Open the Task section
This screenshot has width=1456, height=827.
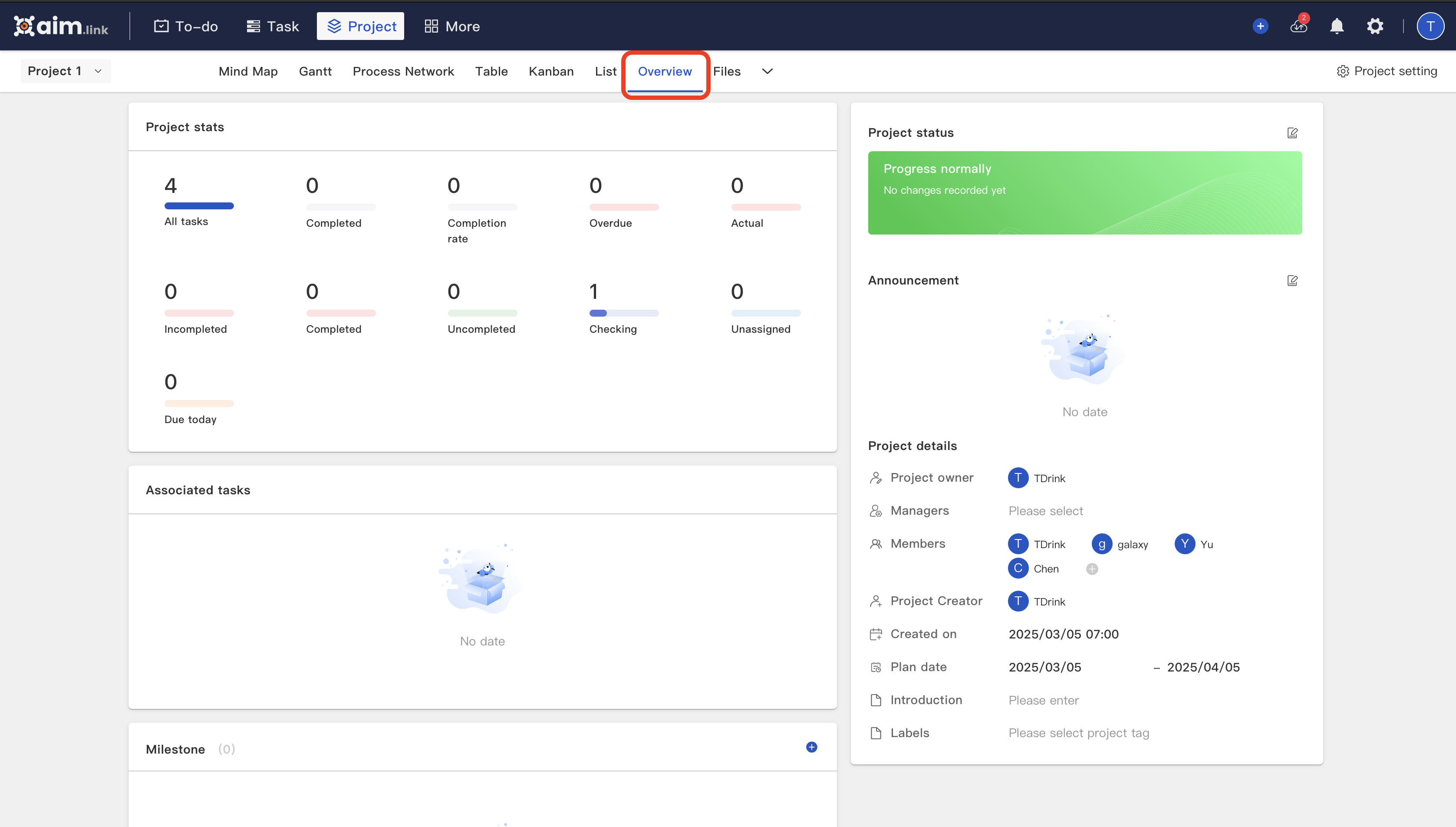273,26
